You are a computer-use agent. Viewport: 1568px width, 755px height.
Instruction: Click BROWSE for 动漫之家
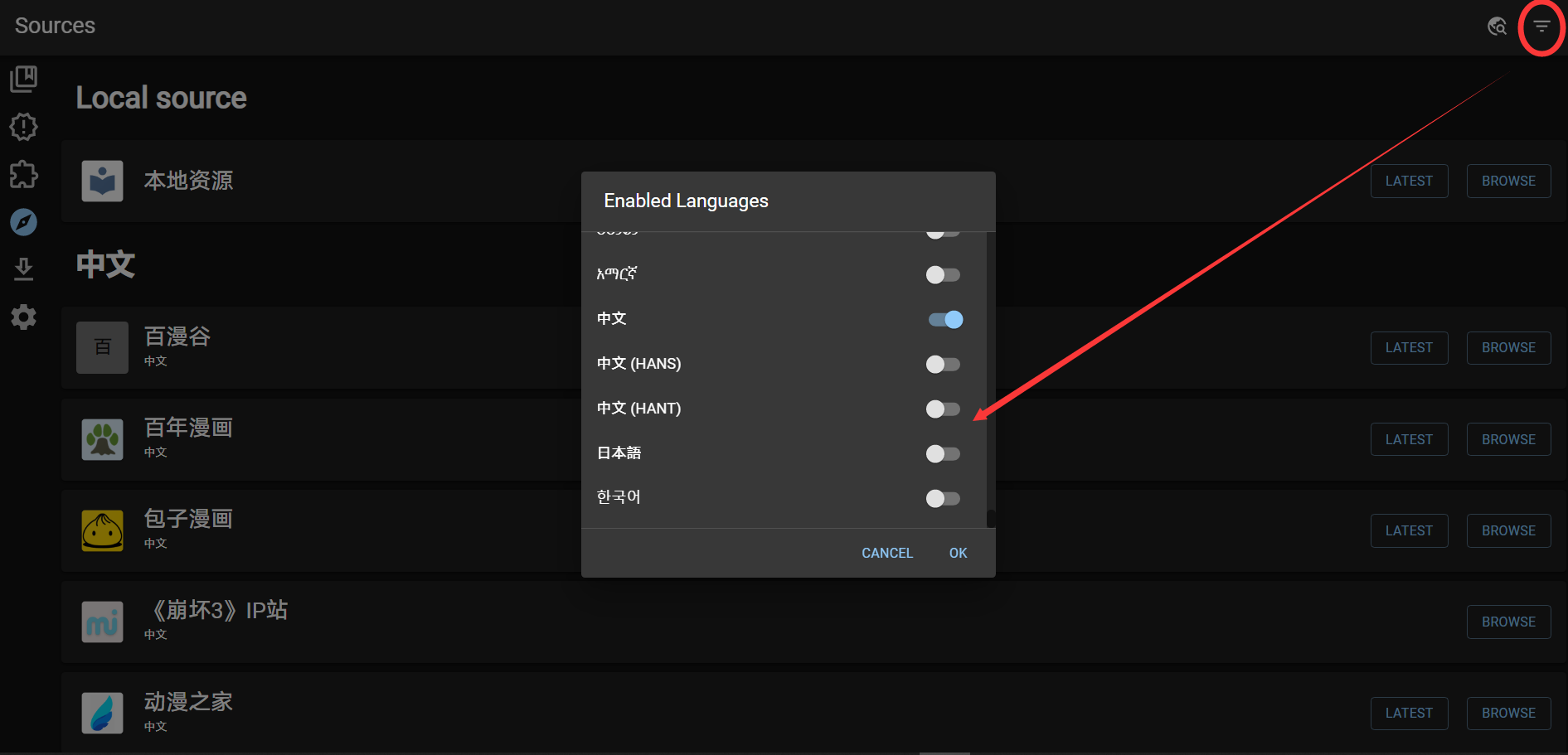click(1508, 713)
